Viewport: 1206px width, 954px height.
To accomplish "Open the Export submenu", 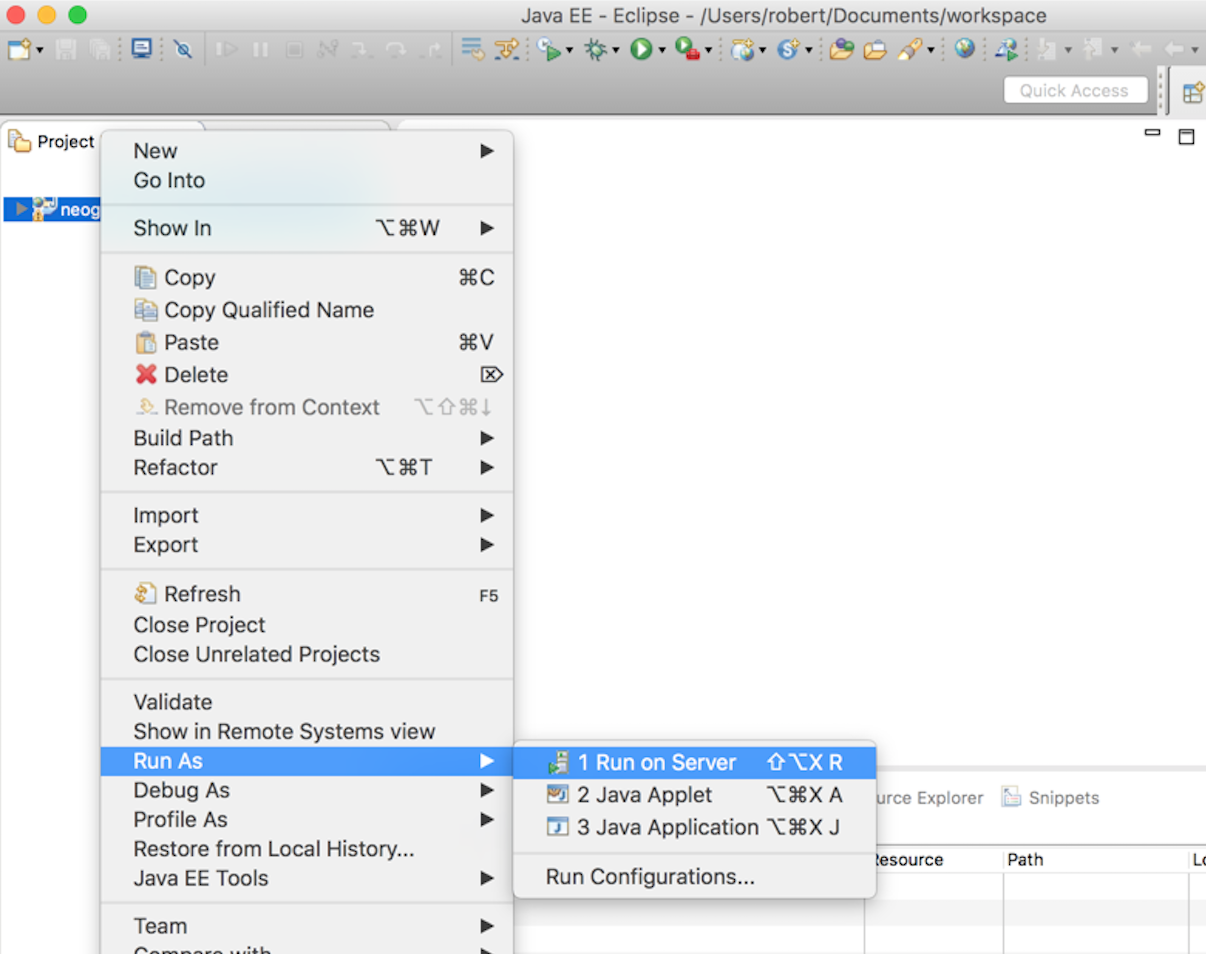I will pyautogui.click(x=307, y=545).
